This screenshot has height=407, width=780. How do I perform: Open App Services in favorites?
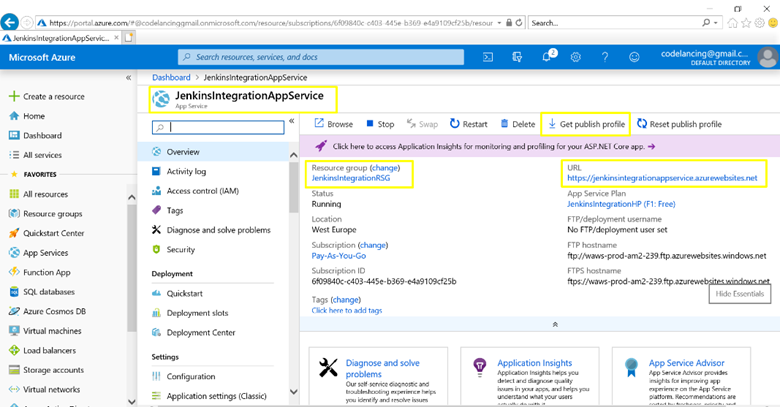pyautogui.click(x=38, y=253)
